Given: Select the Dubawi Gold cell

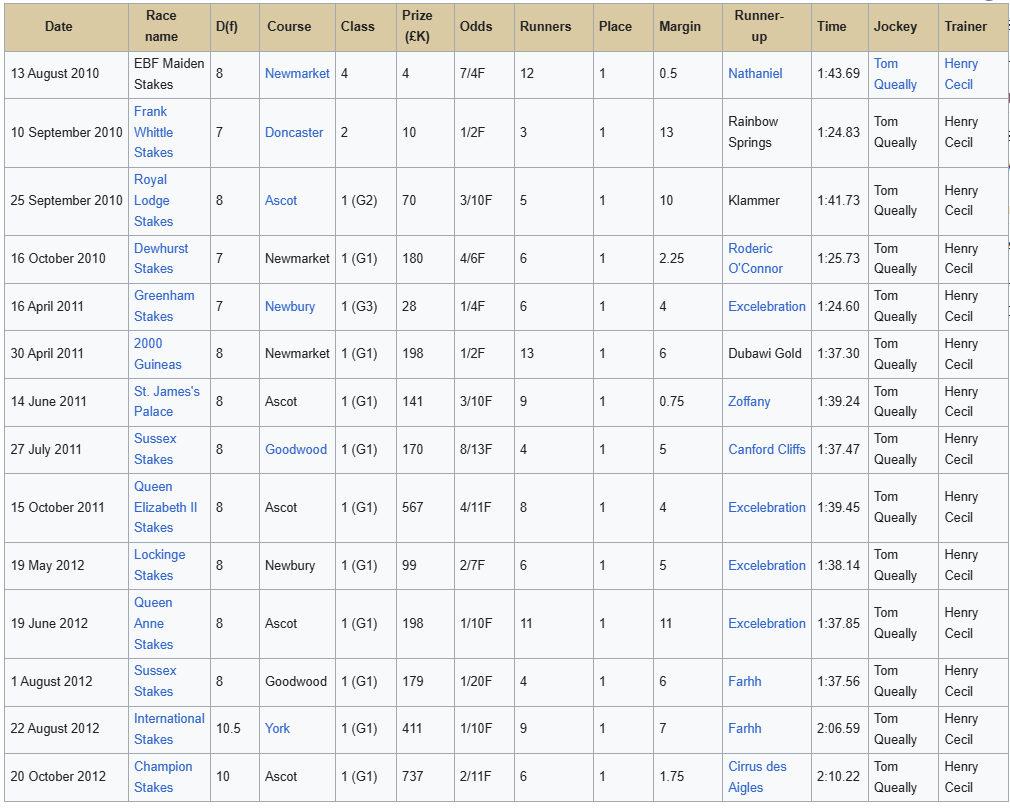Looking at the screenshot, I should [x=767, y=354].
